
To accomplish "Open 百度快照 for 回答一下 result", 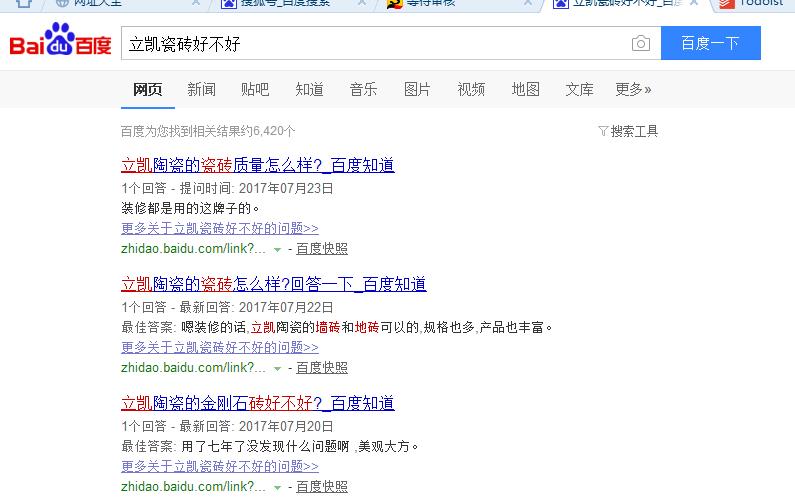I will 322,368.
